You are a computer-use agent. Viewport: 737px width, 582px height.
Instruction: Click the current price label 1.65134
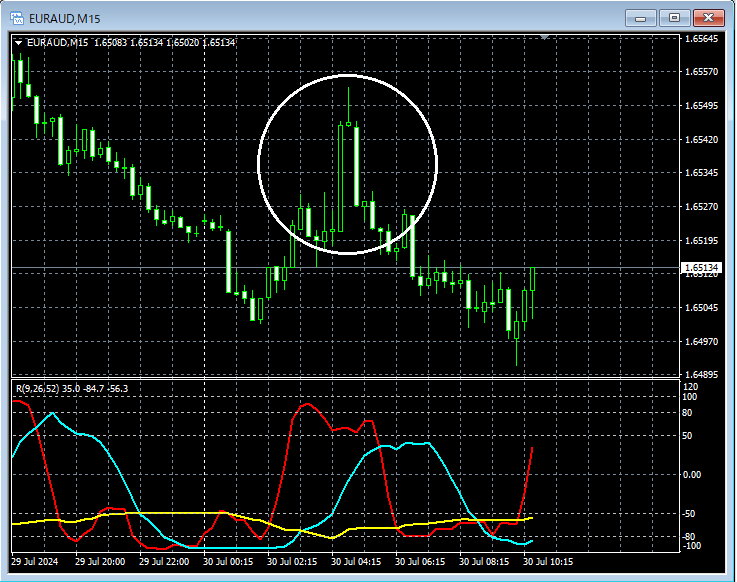[x=701, y=267]
